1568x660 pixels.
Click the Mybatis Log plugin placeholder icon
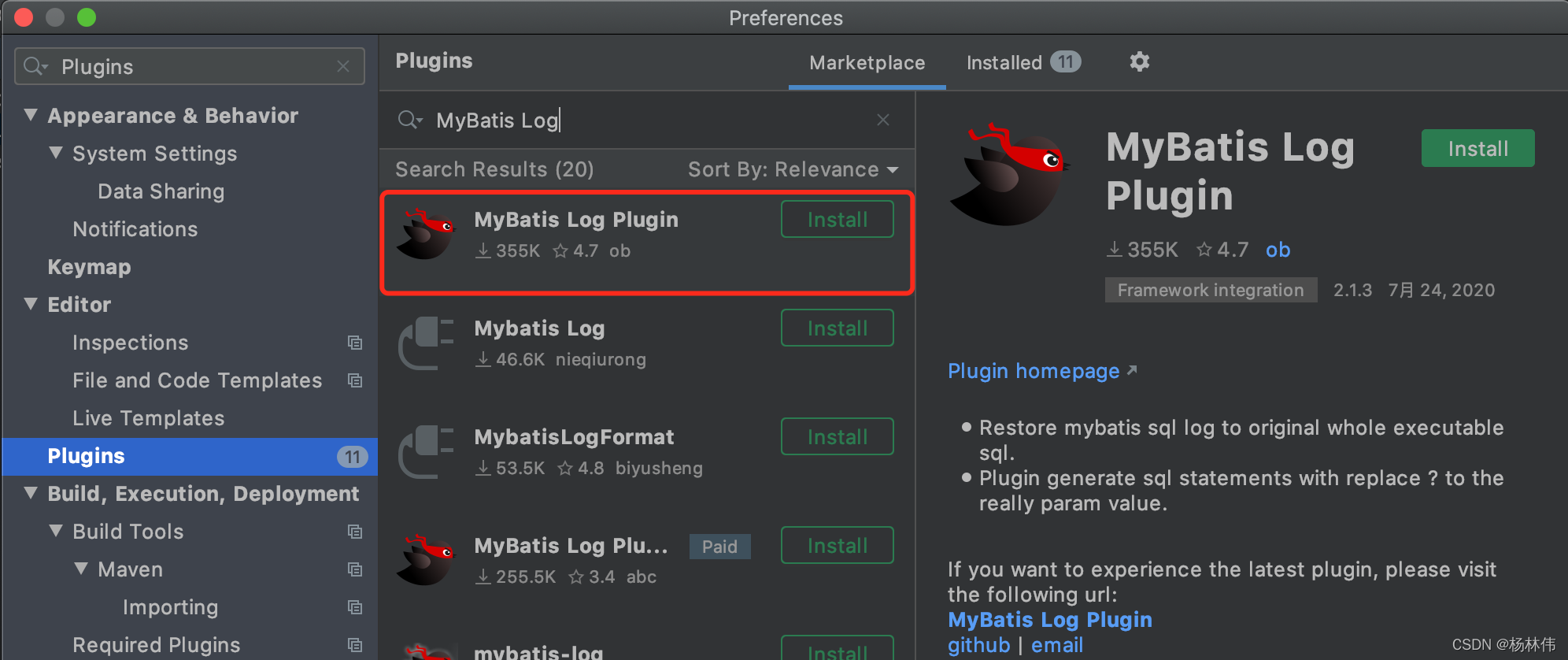point(425,343)
